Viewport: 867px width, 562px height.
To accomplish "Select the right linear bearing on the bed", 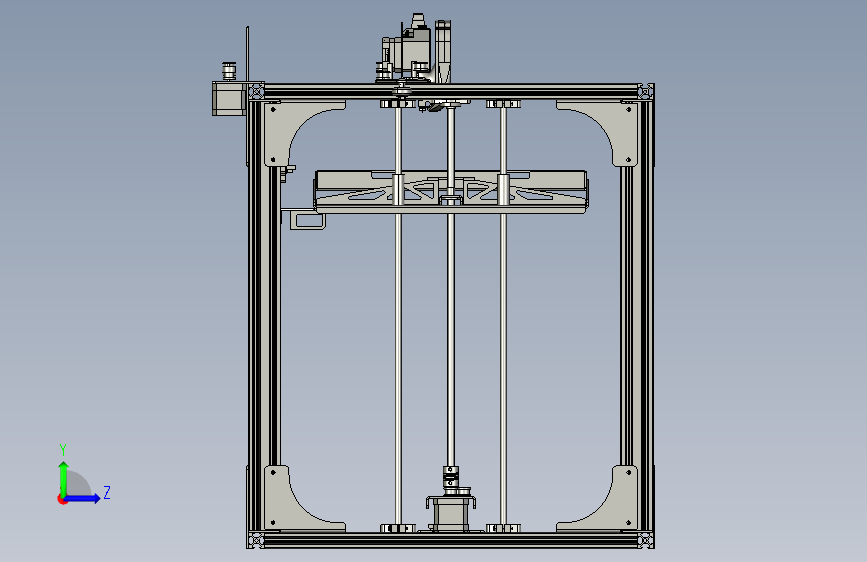I will (x=503, y=189).
